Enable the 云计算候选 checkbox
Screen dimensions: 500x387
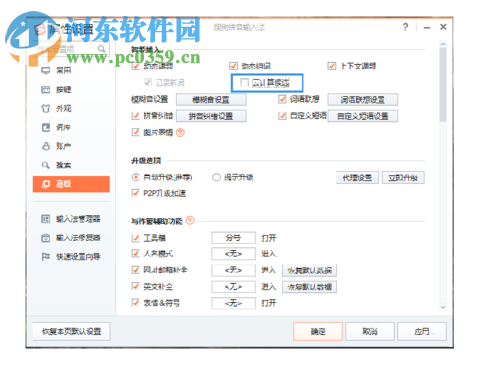(245, 82)
